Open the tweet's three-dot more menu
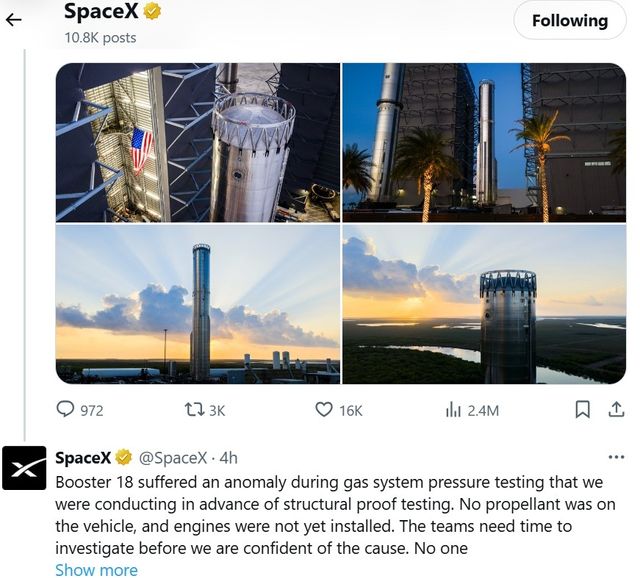This screenshot has width=640, height=578. click(x=616, y=456)
